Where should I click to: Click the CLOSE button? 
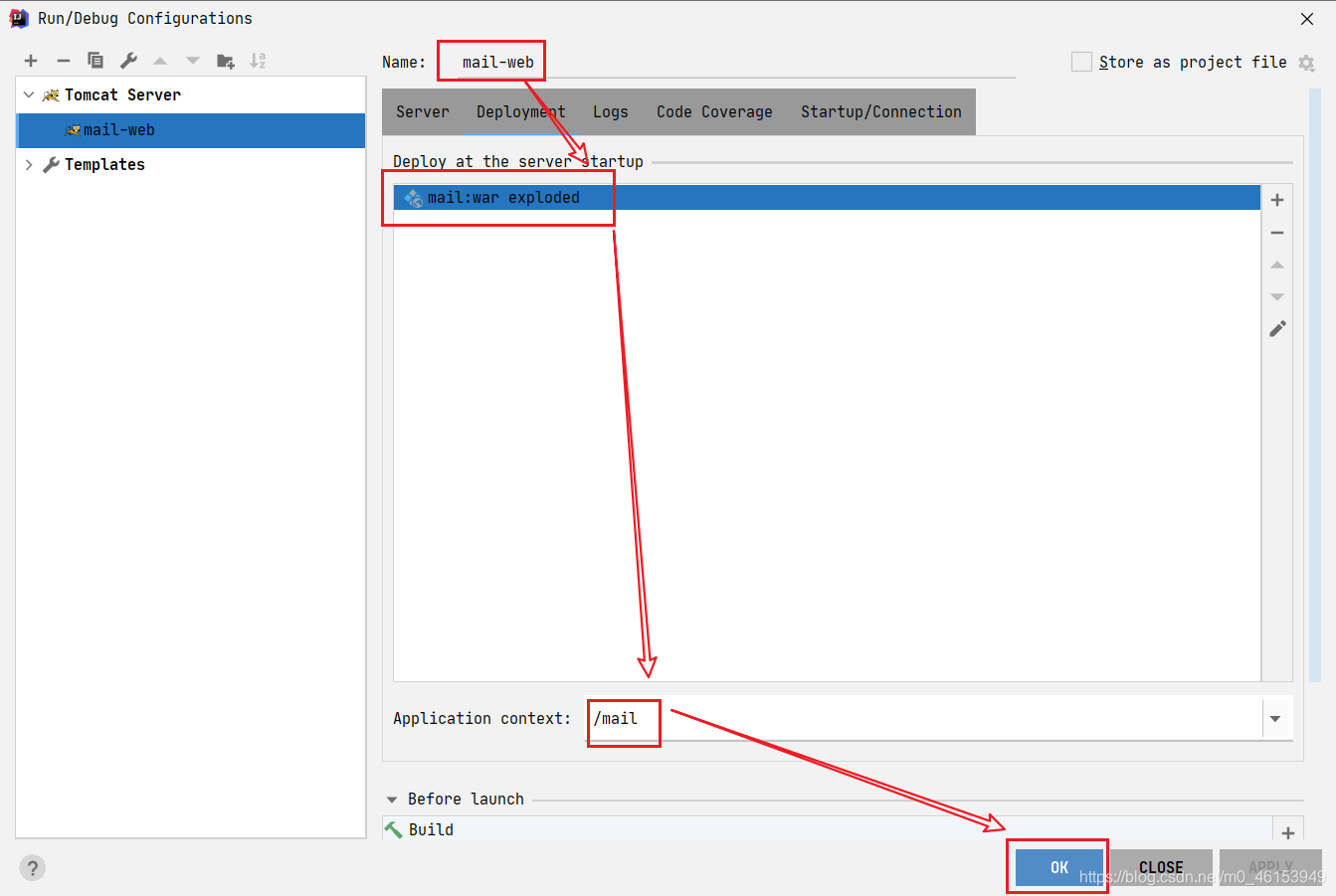[x=1161, y=867]
